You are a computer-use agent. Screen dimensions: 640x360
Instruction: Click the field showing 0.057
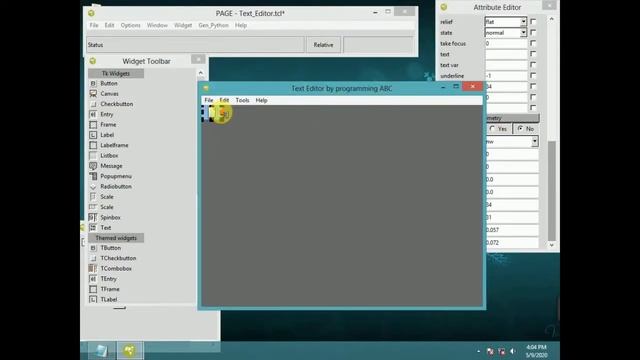tap(512, 230)
